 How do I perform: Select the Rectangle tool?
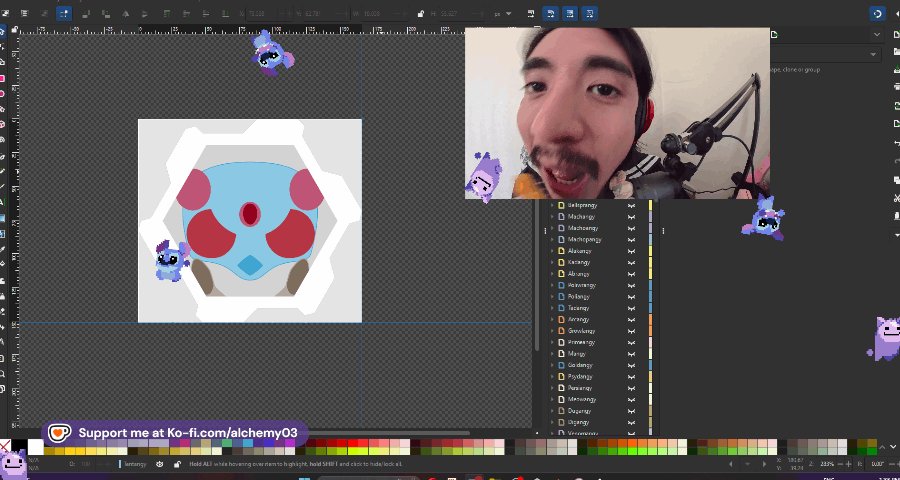3,78
